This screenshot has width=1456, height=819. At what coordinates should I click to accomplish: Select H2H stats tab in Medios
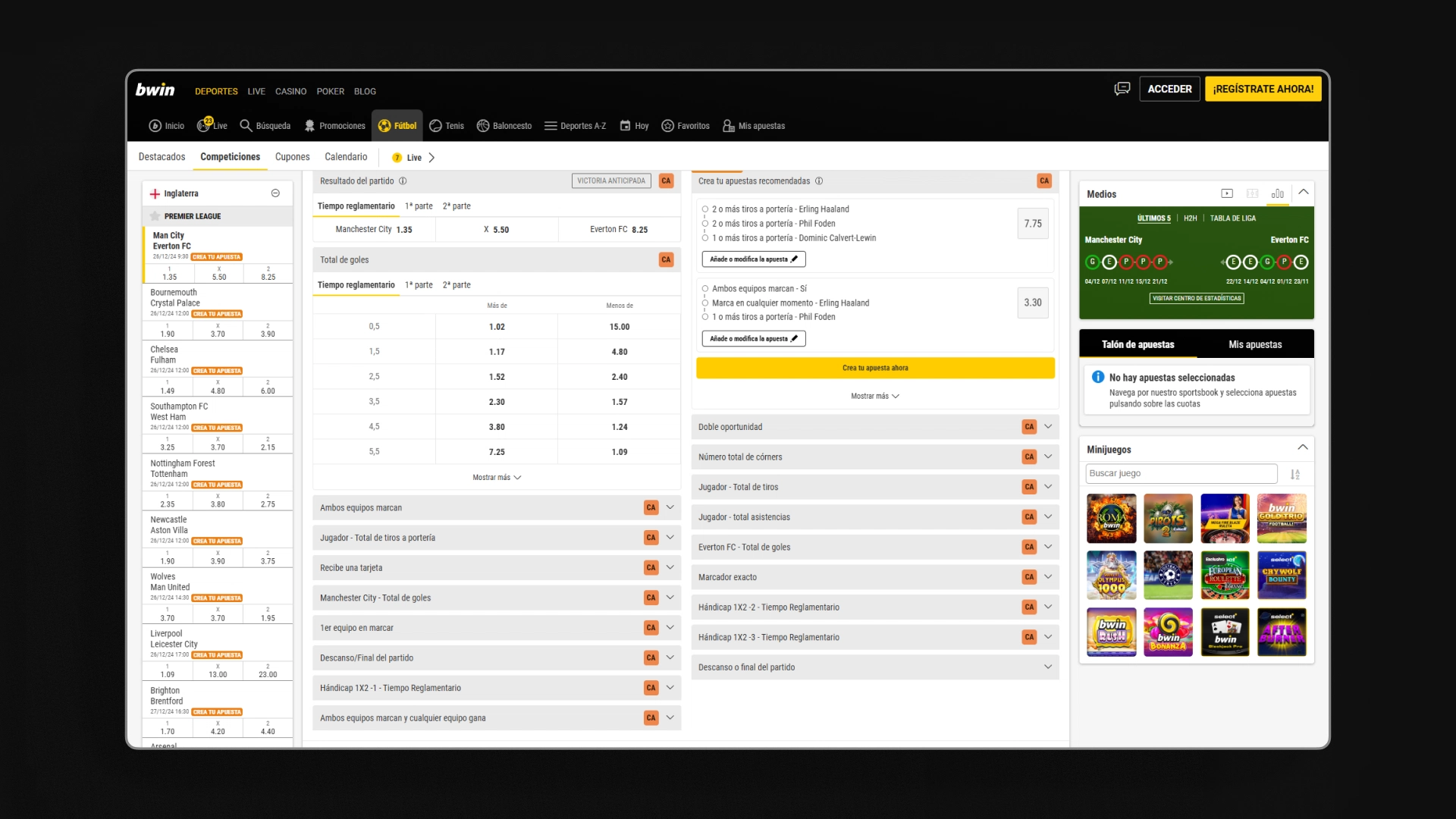click(x=1191, y=218)
